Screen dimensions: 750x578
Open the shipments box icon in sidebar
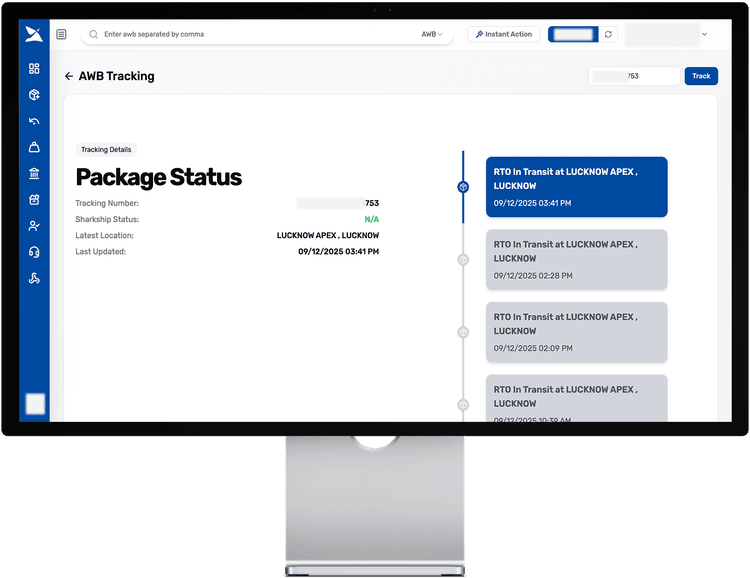(34, 95)
